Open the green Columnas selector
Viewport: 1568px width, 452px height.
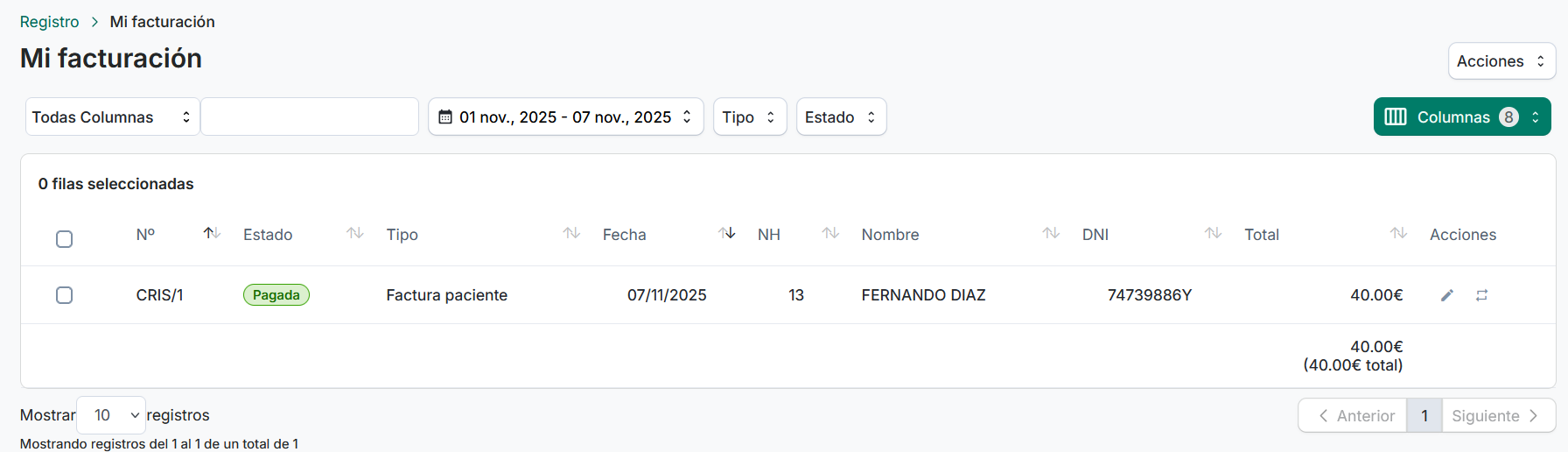click(1461, 117)
